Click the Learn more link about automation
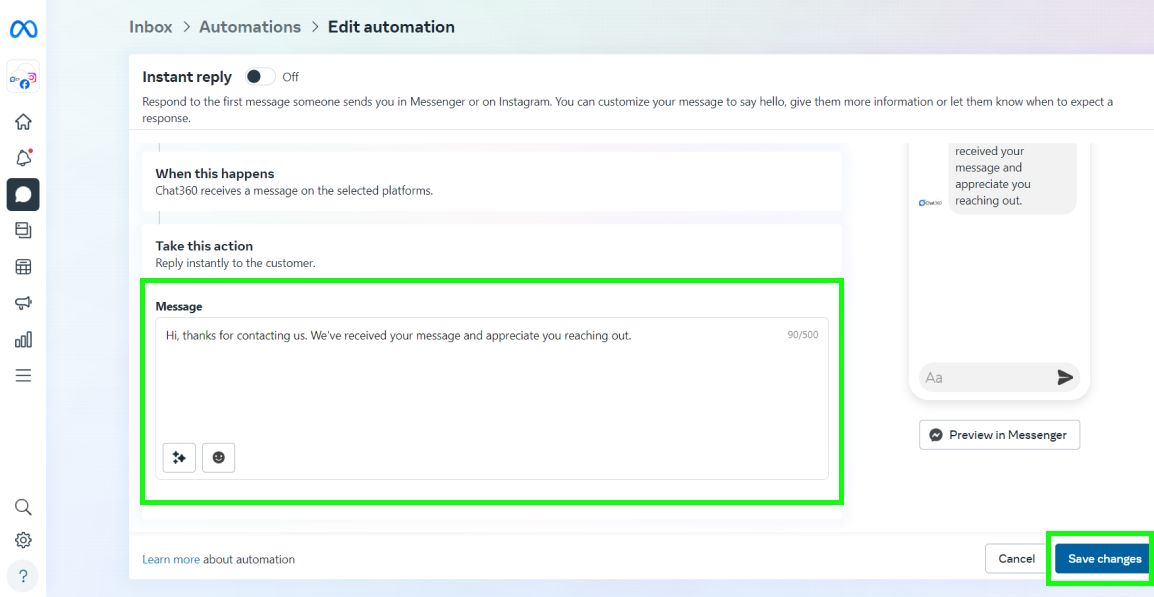This screenshot has height=597, width=1154. (171, 559)
